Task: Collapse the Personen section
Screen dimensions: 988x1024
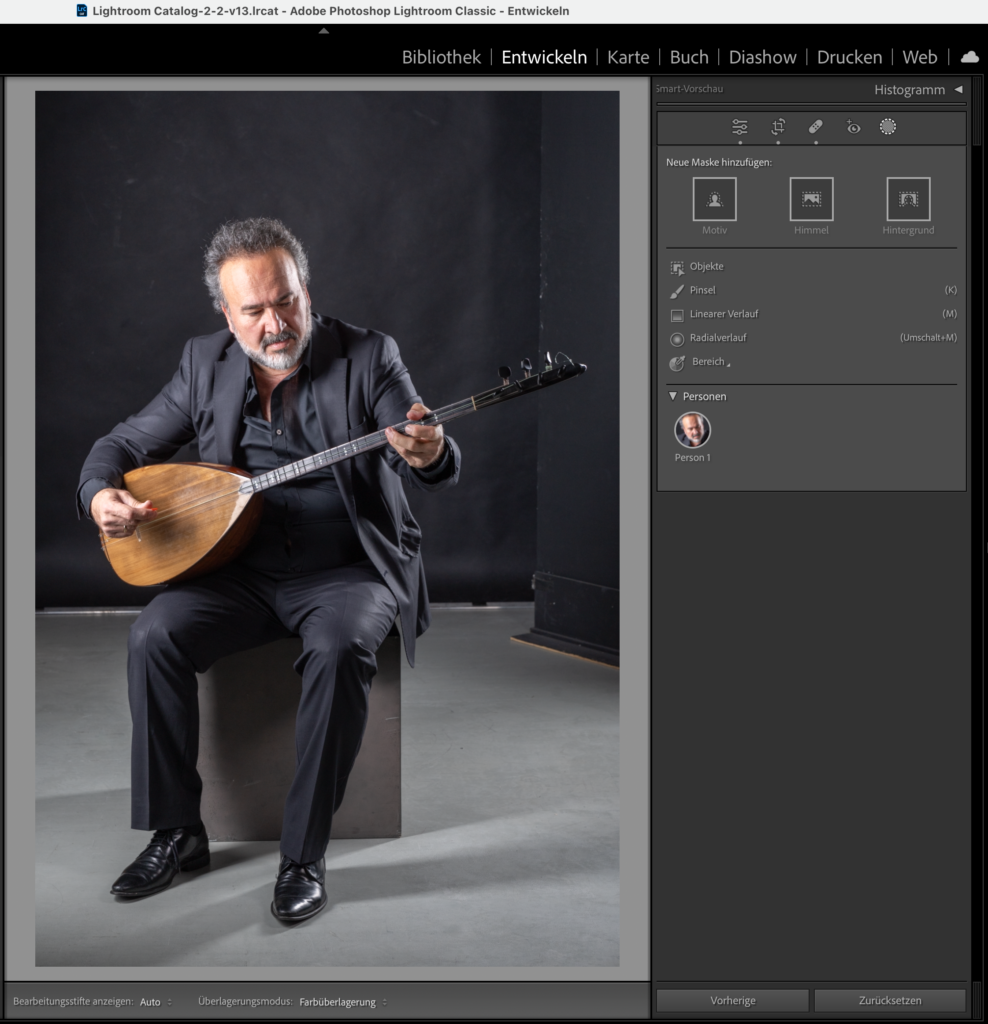Action: (673, 396)
